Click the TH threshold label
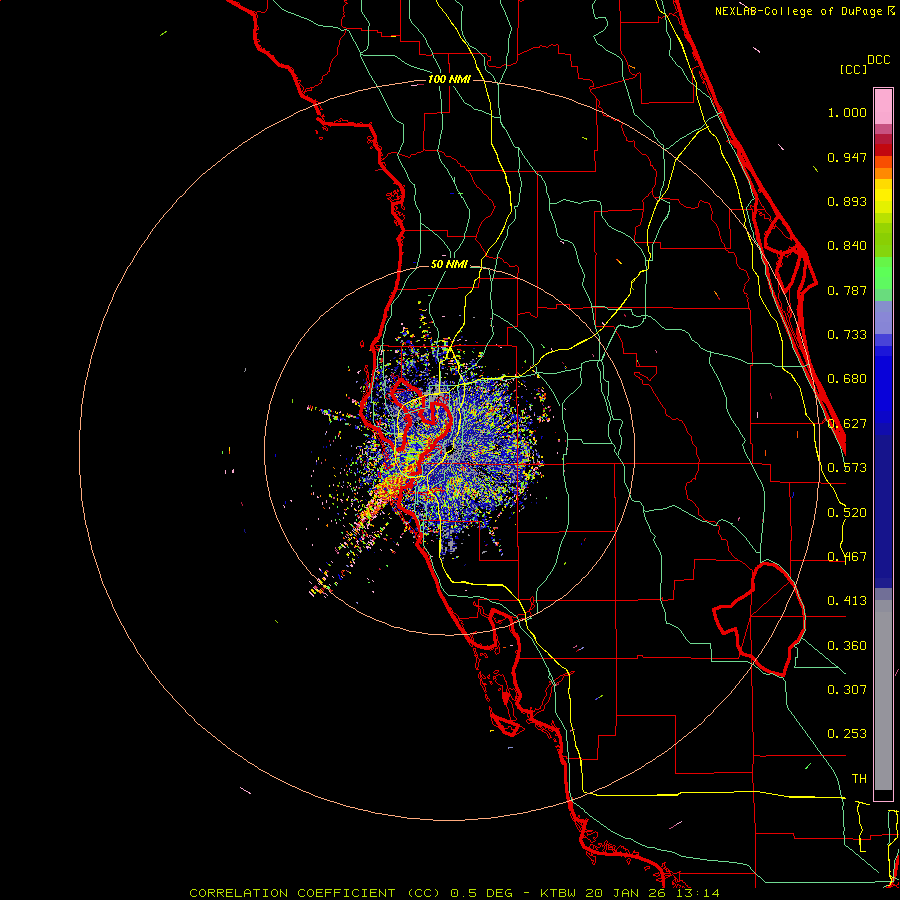This screenshot has width=900, height=900. click(x=859, y=779)
